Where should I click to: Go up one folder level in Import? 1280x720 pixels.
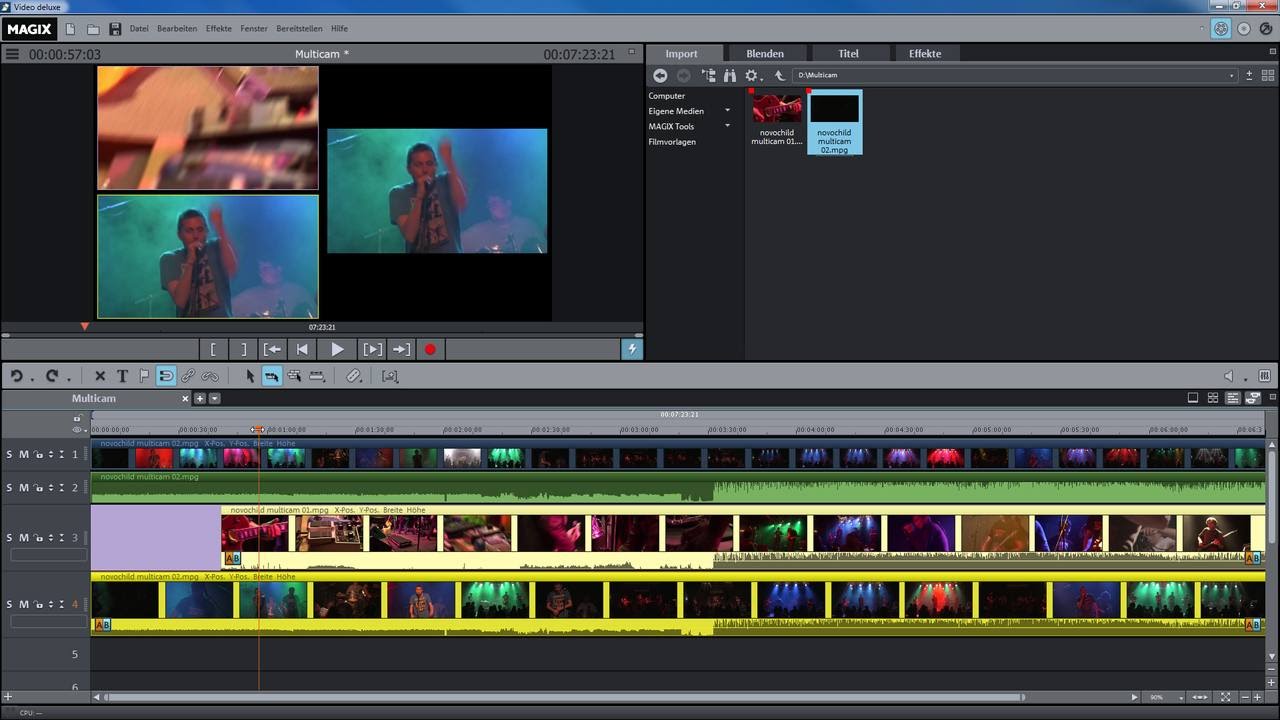[780, 75]
